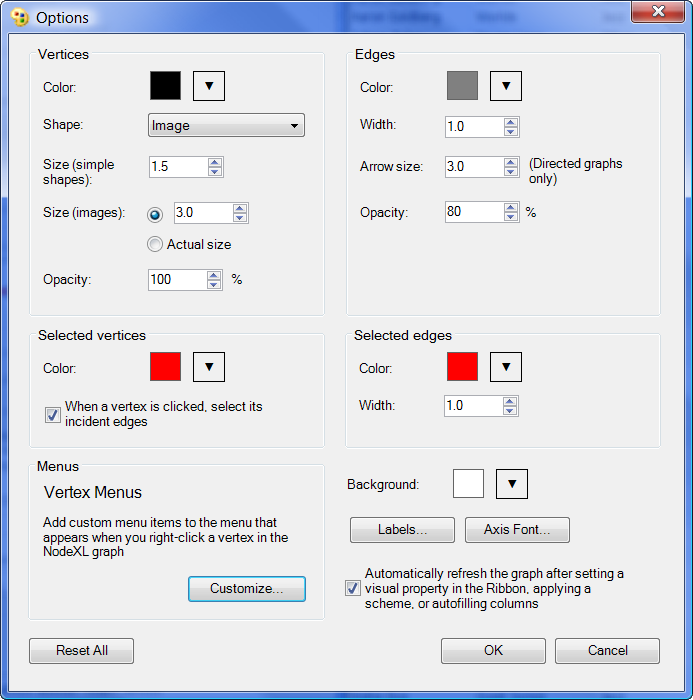Click the black vertex color swatch
The image size is (693, 700).
pos(165,86)
